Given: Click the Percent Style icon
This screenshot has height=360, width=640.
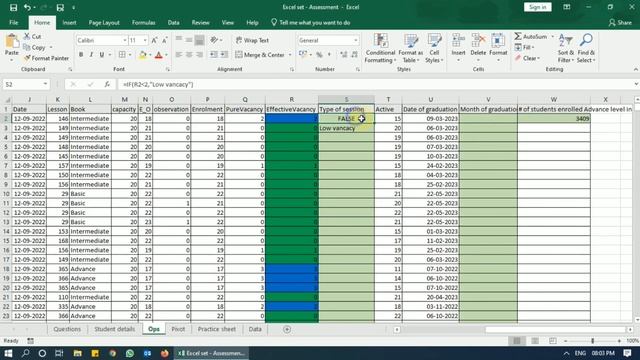Looking at the screenshot, I should (x=319, y=55).
